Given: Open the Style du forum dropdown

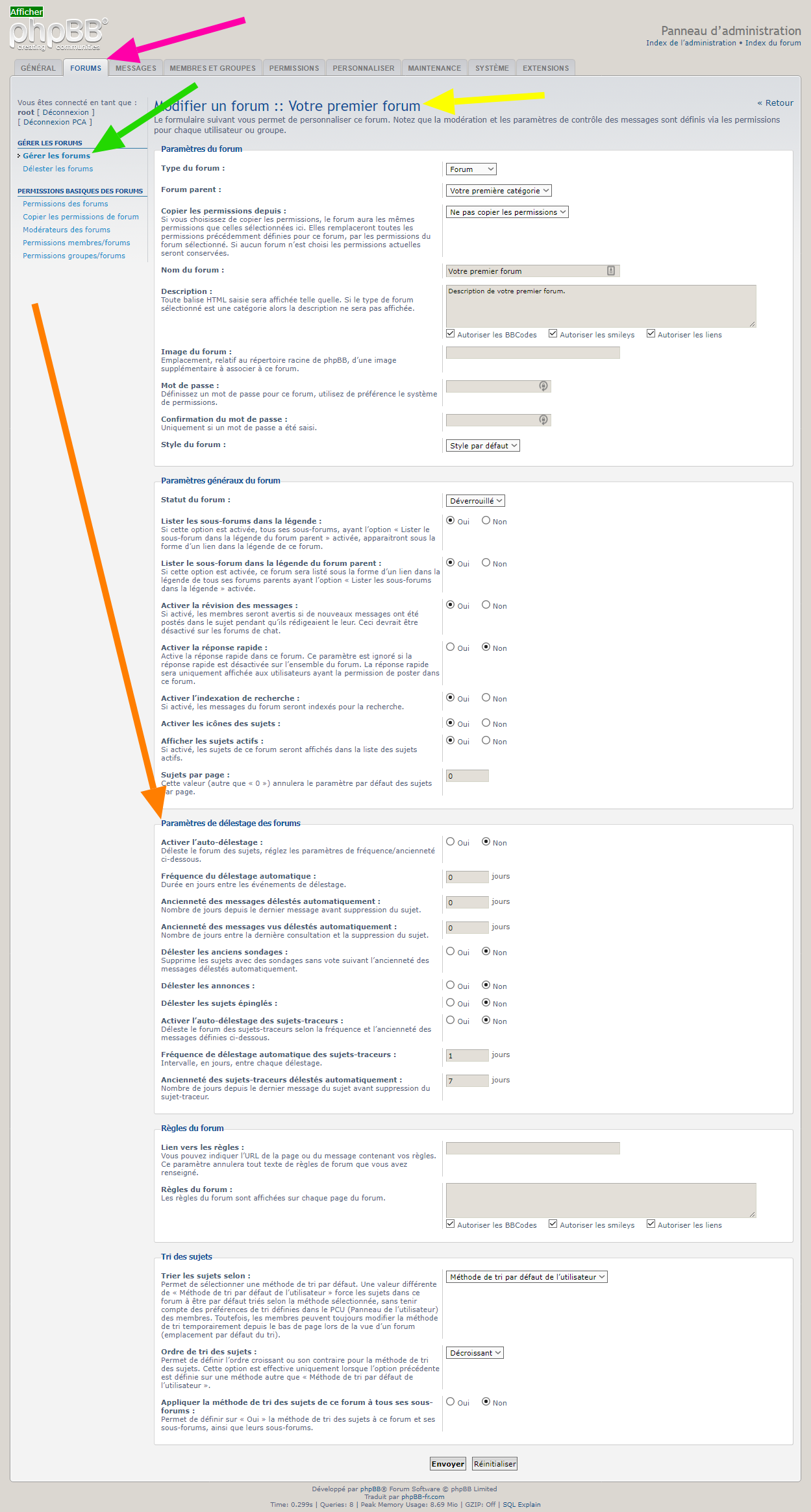Looking at the screenshot, I should tap(482, 446).
